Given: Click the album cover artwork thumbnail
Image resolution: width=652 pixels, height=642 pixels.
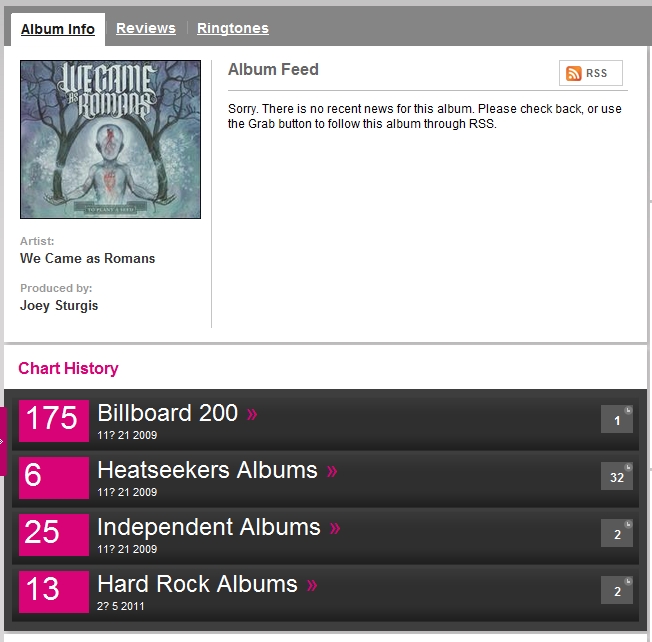Looking at the screenshot, I should 110,139.
